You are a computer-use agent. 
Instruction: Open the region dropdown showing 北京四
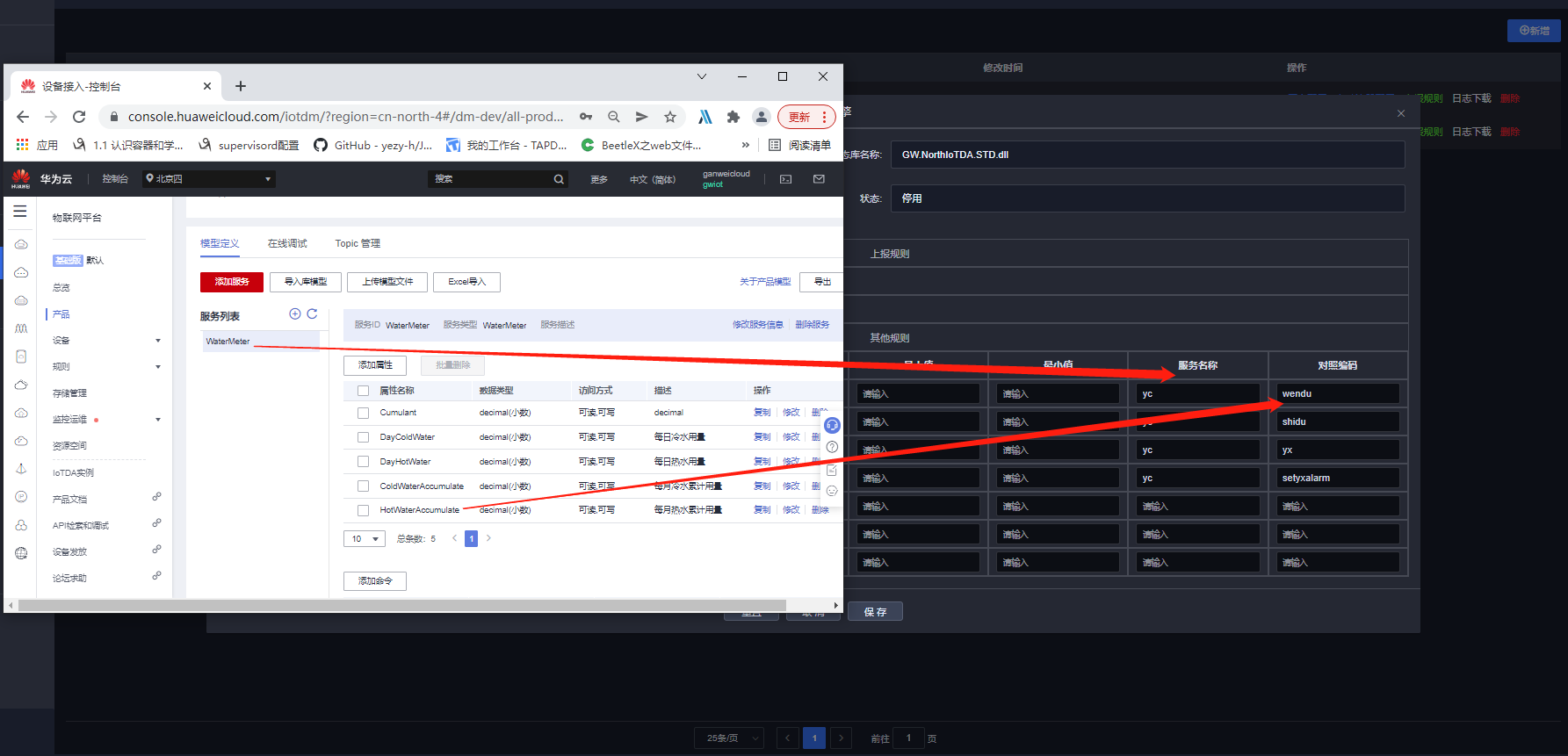[210, 179]
